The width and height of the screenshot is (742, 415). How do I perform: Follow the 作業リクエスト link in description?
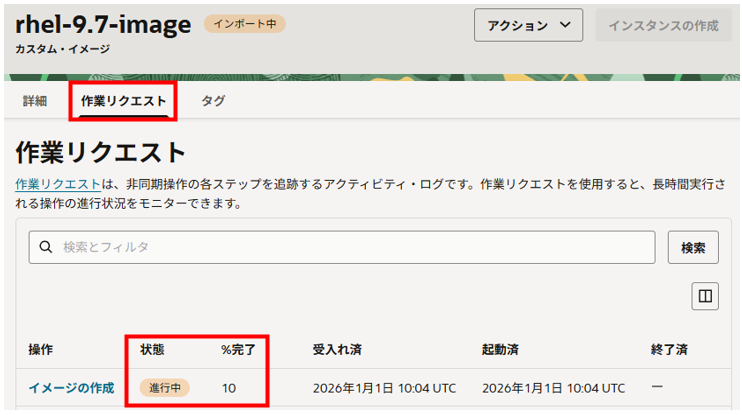pyautogui.click(x=58, y=184)
